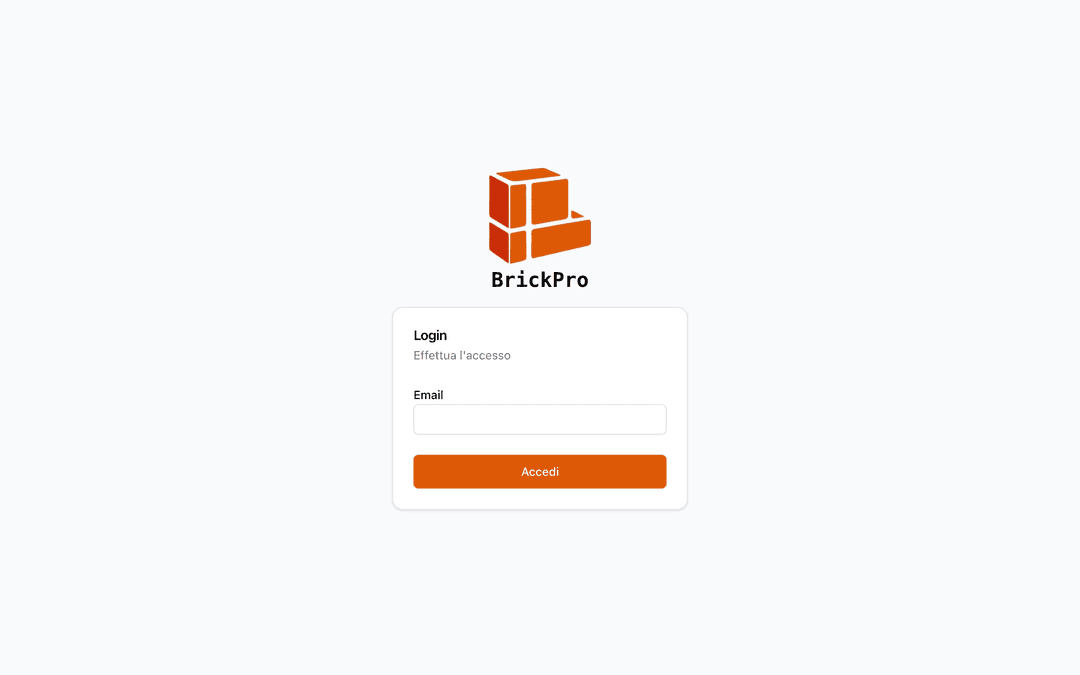Viewport: 1080px width, 675px height.
Task: Click the Email input field
Action: coord(540,419)
